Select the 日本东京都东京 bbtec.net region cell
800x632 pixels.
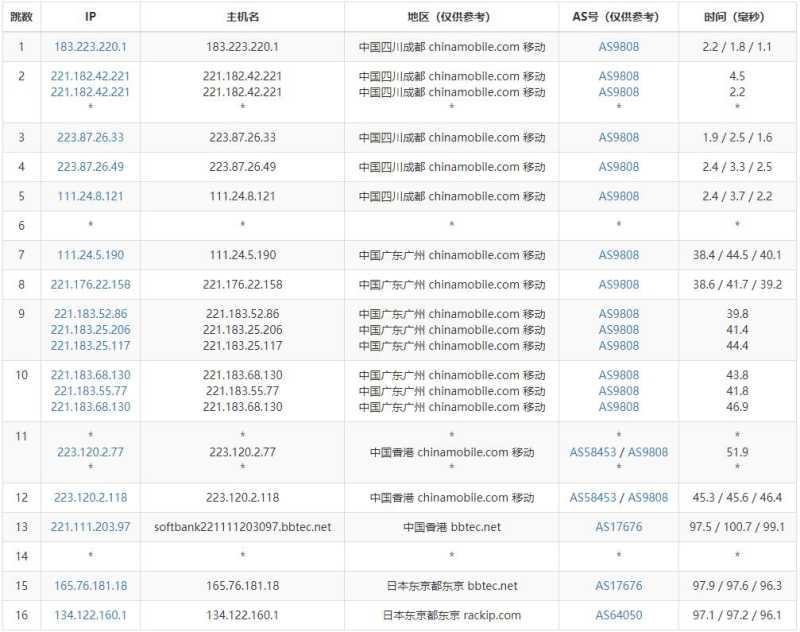click(x=452, y=586)
